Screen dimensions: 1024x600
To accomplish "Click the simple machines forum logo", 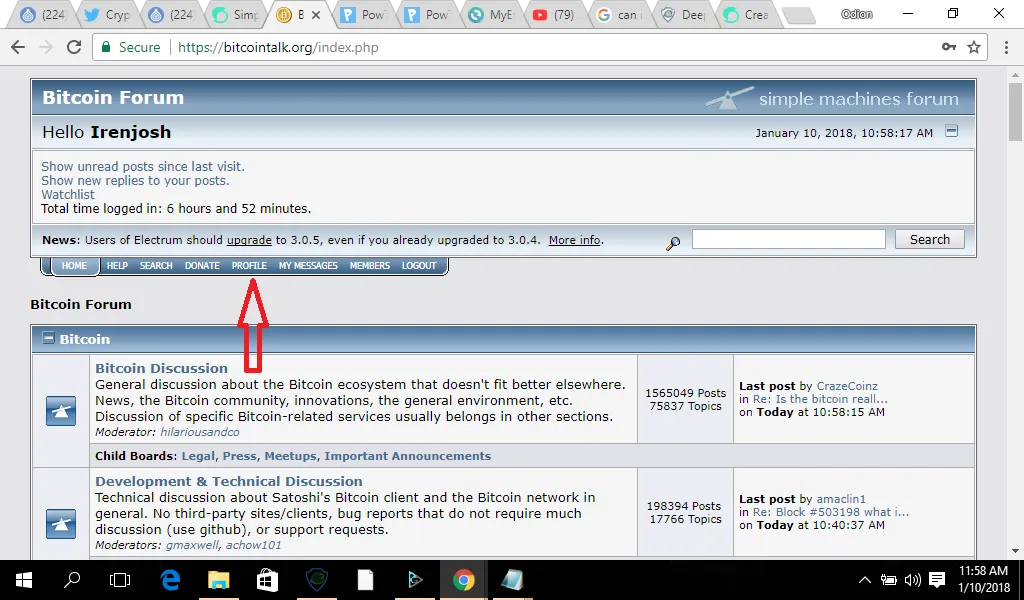I will pyautogui.click(x=833, y=98).
